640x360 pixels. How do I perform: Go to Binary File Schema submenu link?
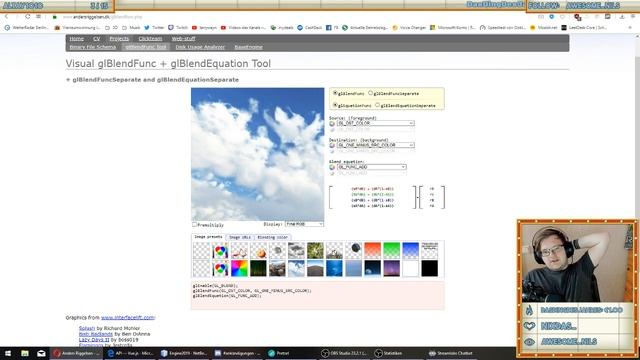click(93, 47)
